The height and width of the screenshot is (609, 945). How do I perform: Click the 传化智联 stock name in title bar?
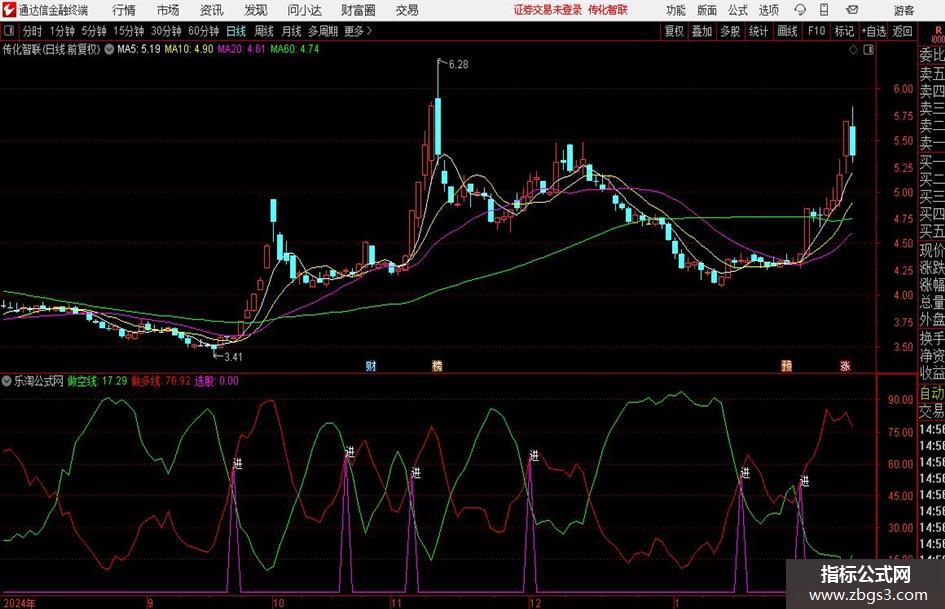608,10
